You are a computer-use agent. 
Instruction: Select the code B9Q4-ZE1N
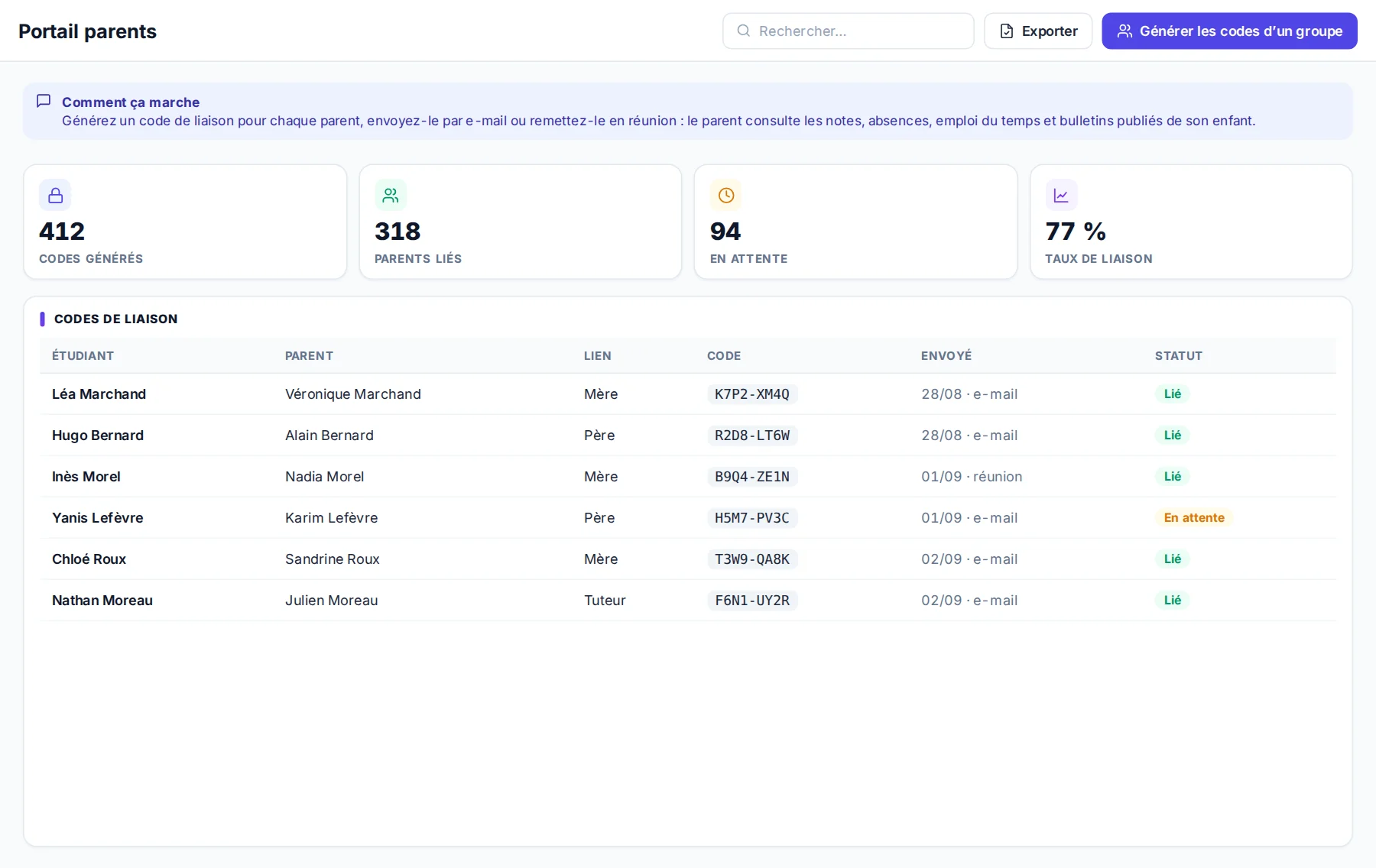[x=752, y=477]
